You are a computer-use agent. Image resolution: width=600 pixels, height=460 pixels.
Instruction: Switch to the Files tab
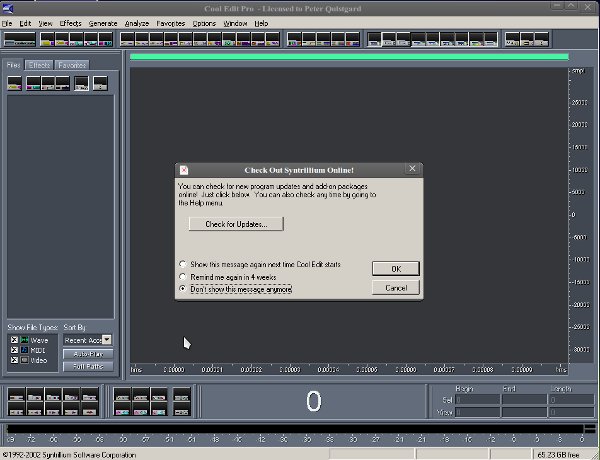coord(13,65)
